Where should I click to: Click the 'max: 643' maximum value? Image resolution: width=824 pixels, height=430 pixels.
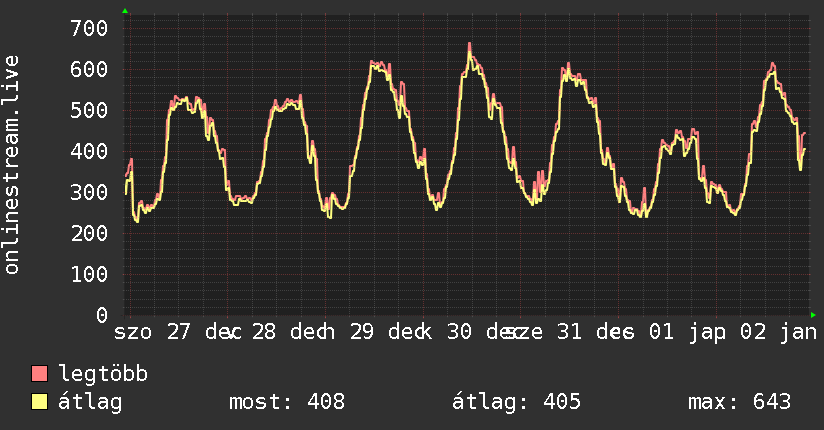739,402
